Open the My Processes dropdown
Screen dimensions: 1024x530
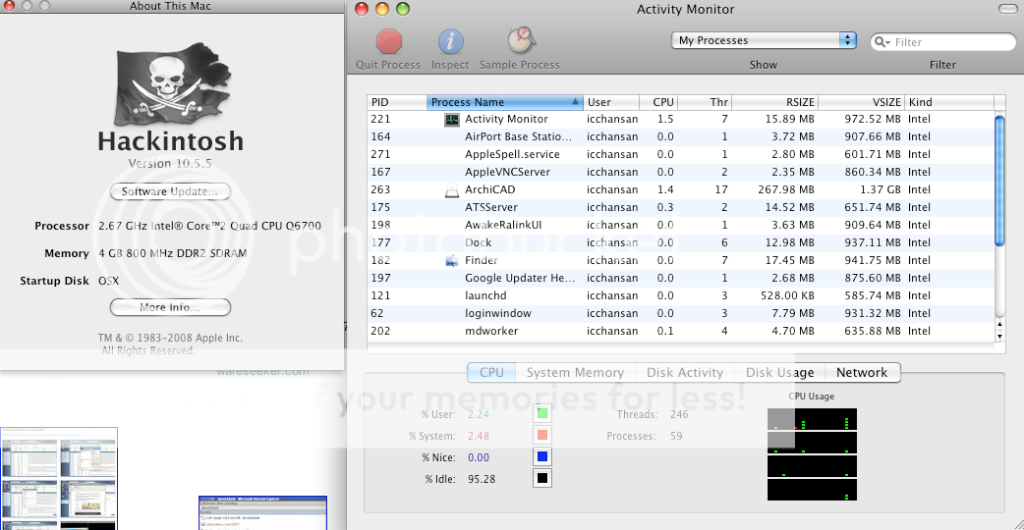[763, 40]
